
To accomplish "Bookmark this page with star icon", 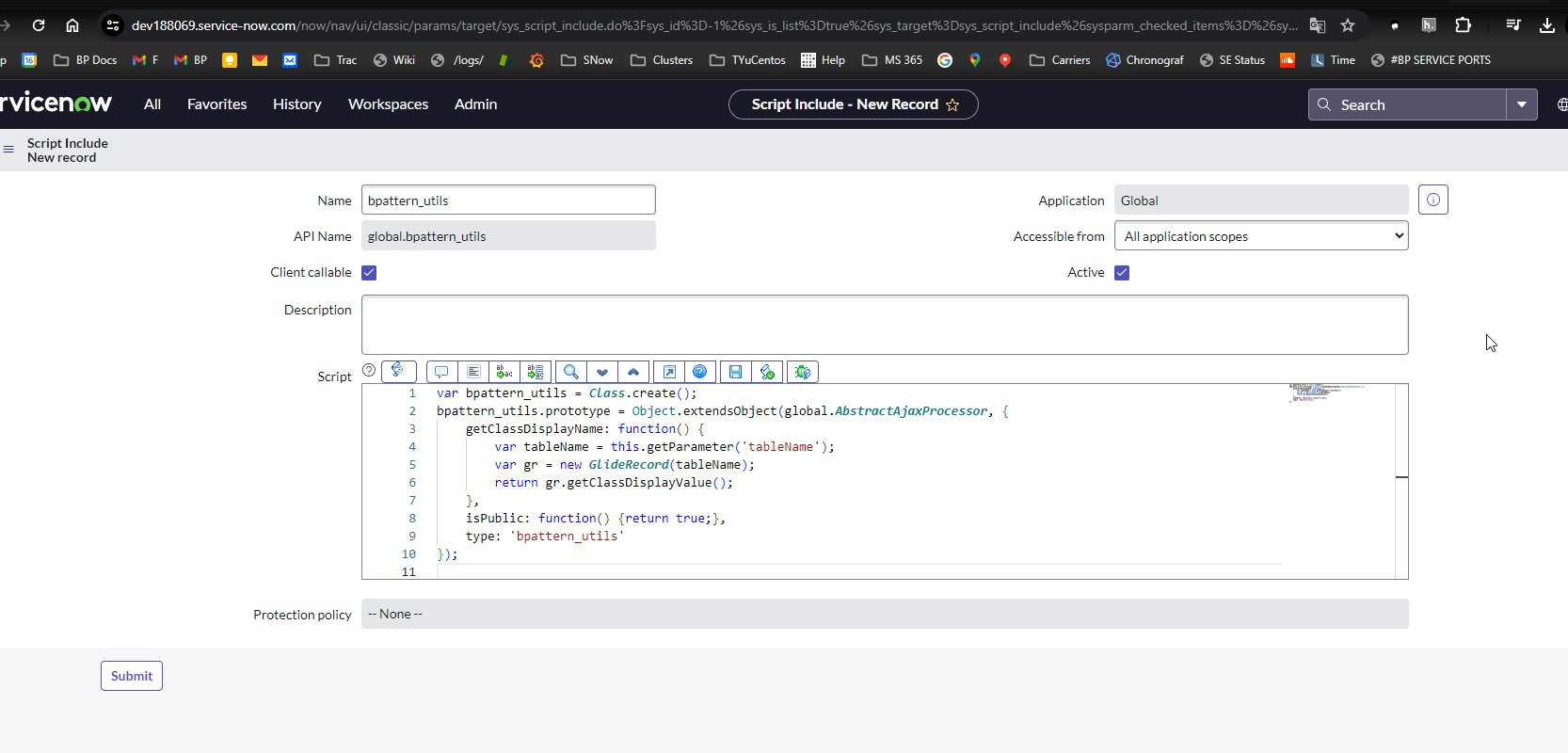I will click(x=1348, y=25).
